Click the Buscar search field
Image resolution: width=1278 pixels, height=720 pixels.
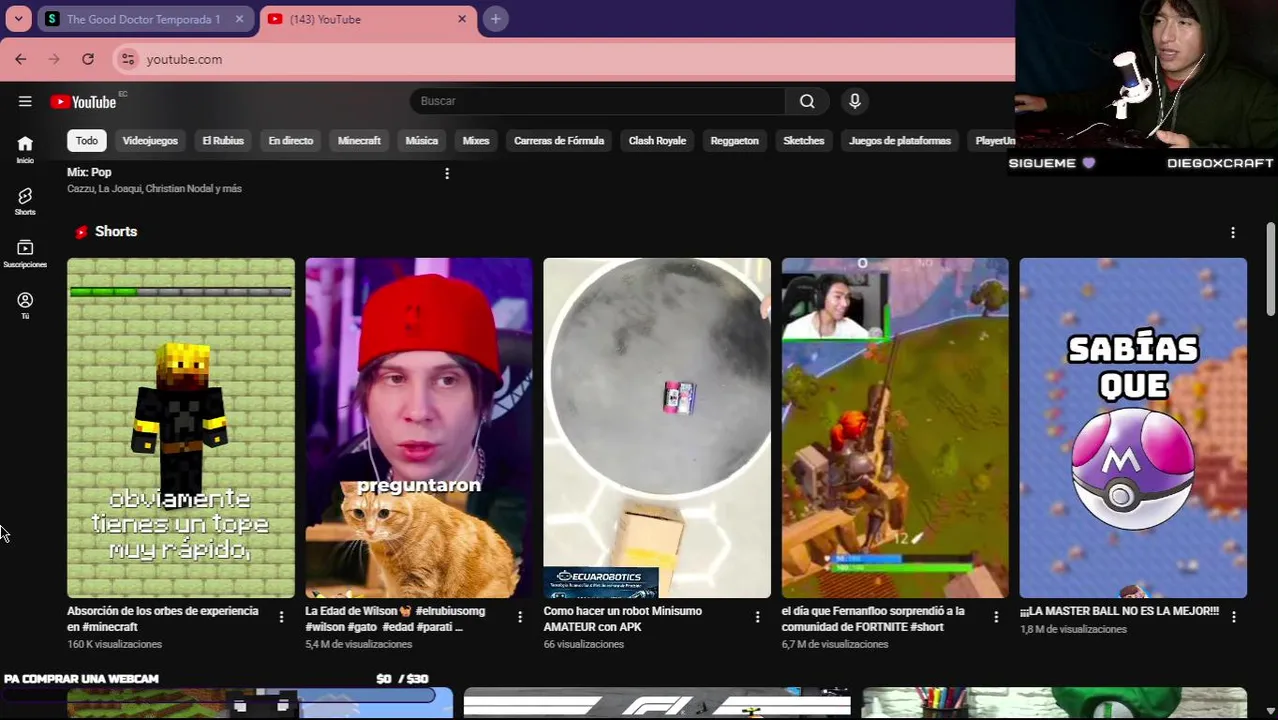(598, 101)
